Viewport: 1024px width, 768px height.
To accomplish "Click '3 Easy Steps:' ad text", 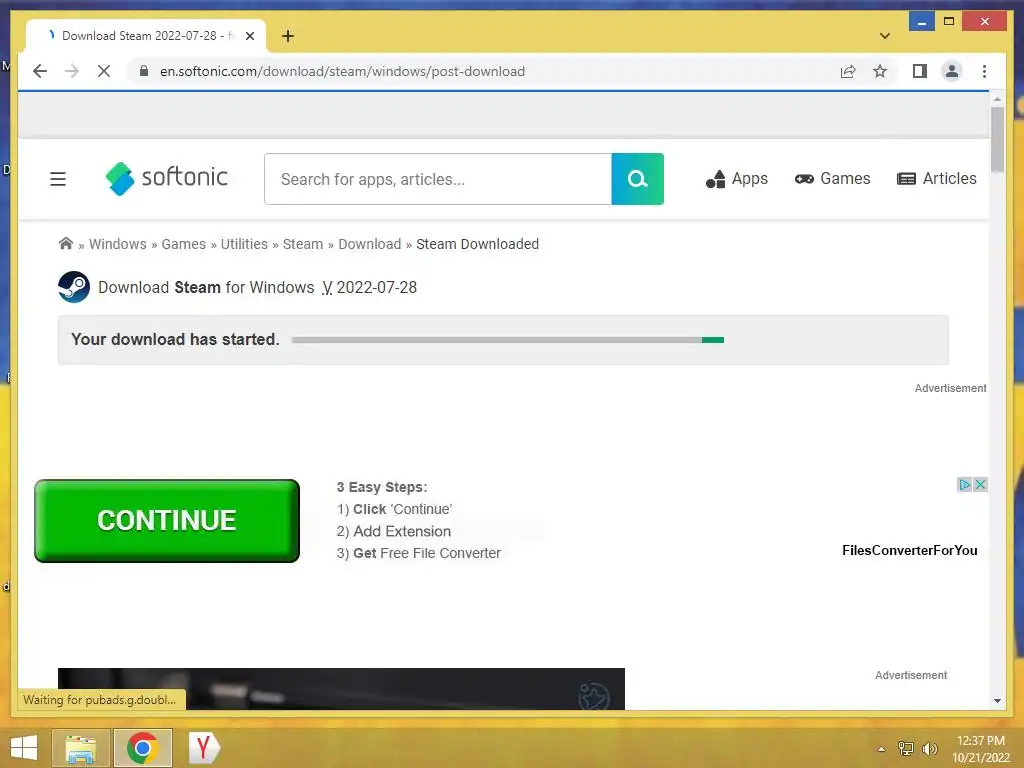I will pos(382,487).
